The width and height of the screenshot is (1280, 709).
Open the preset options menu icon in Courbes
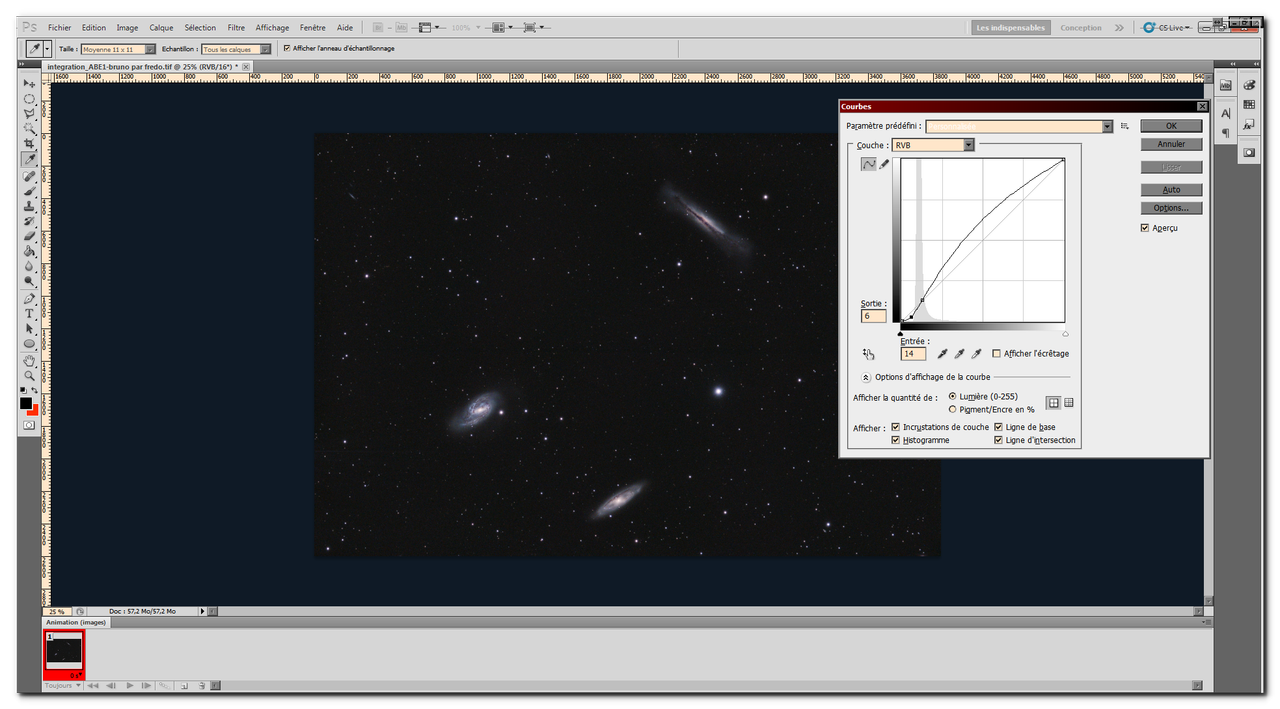(1125, 126)
